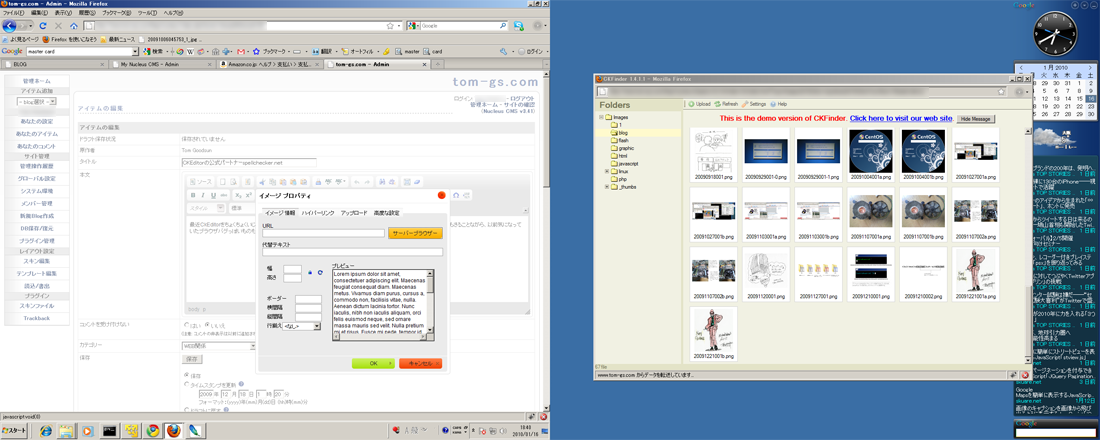This screenshot has width=1100, height=440.
Task: Click Subscript icon in CKEditor toolbar
Action: coord(238,194)
